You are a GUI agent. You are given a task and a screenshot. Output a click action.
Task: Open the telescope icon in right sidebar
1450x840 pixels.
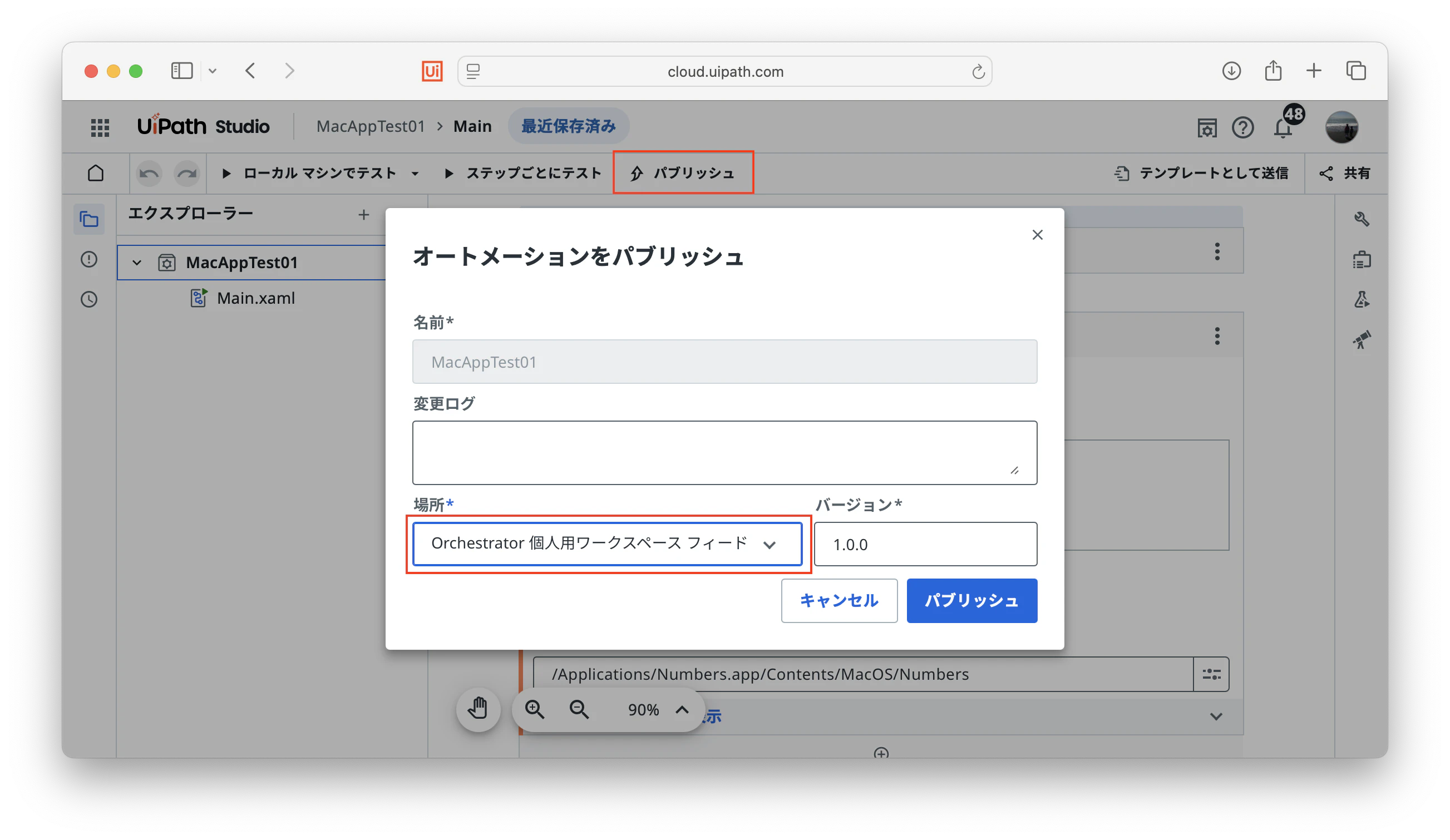1362,339
